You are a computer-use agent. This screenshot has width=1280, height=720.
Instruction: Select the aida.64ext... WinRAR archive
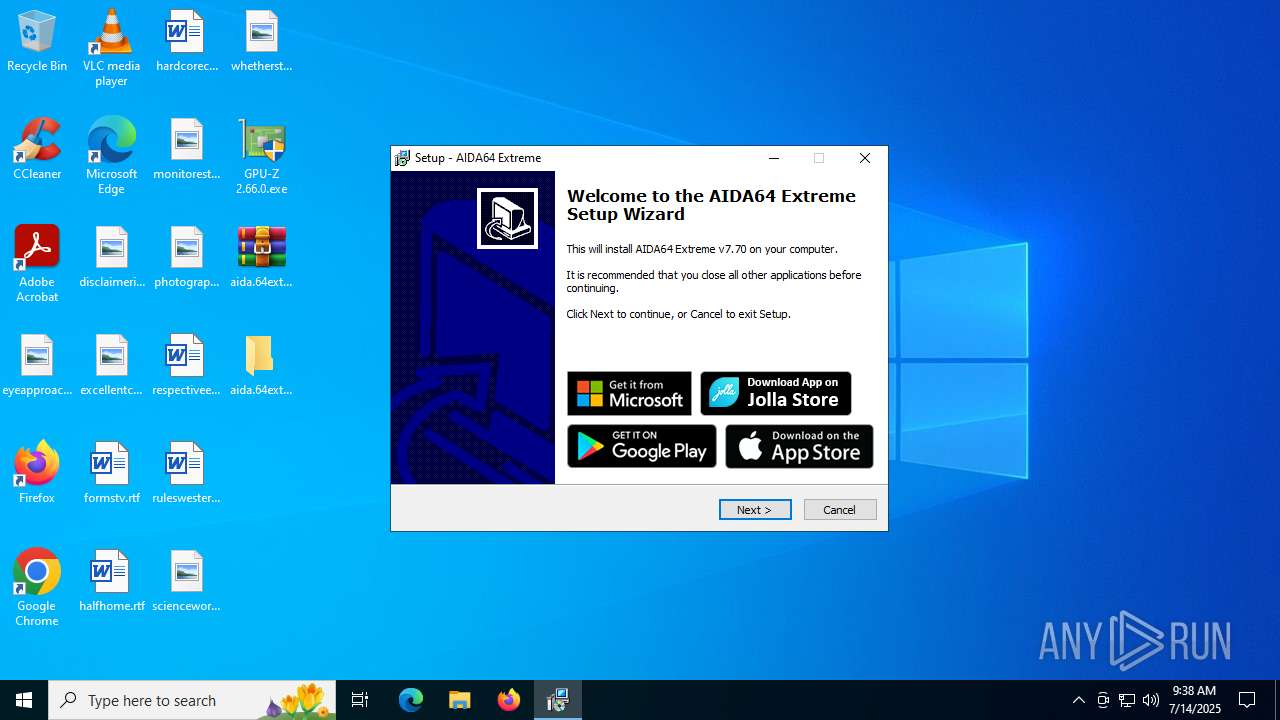[261, 258]
